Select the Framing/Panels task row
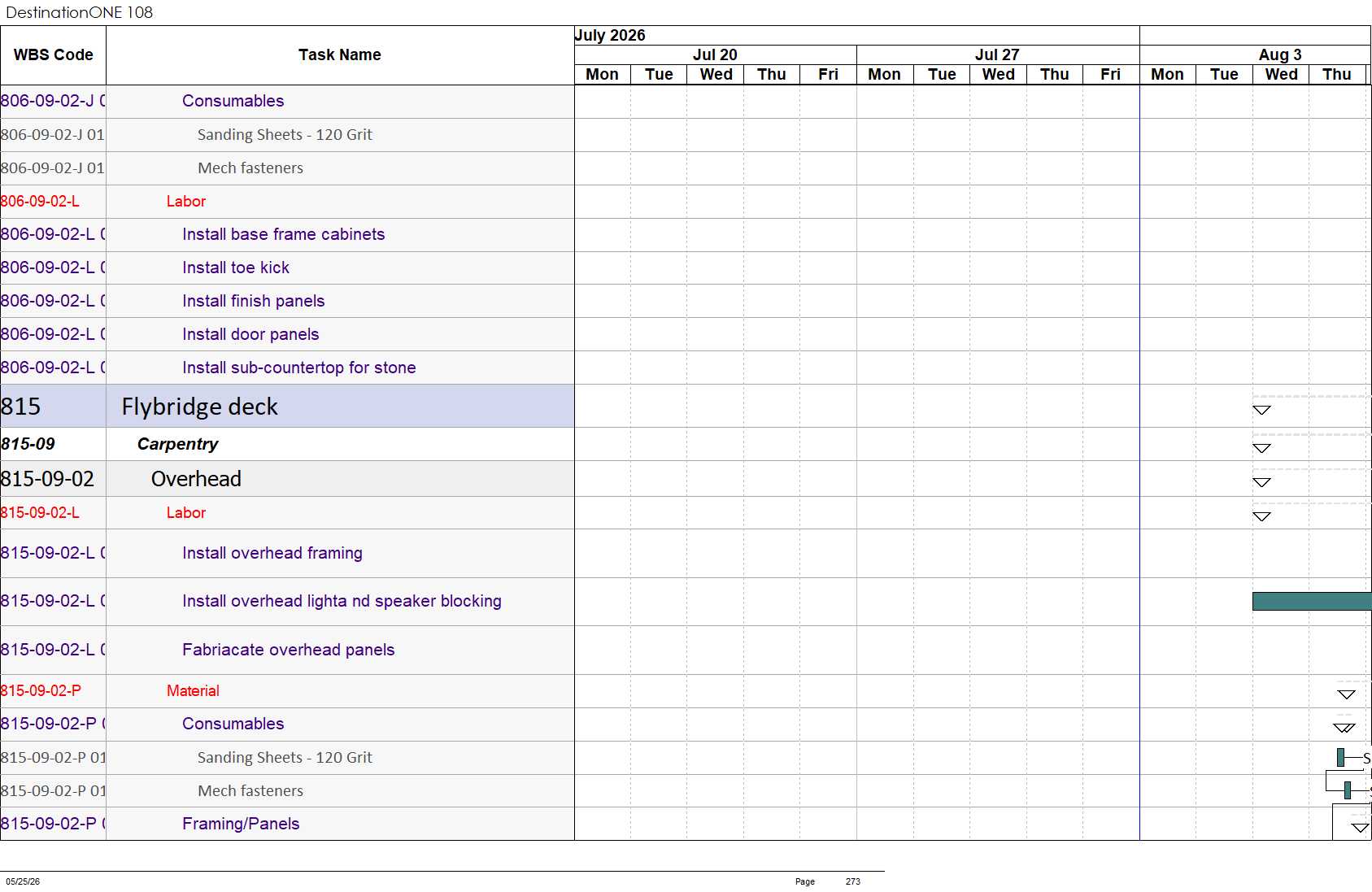The height and width of the screenshot is (892, 1372). 287,824
